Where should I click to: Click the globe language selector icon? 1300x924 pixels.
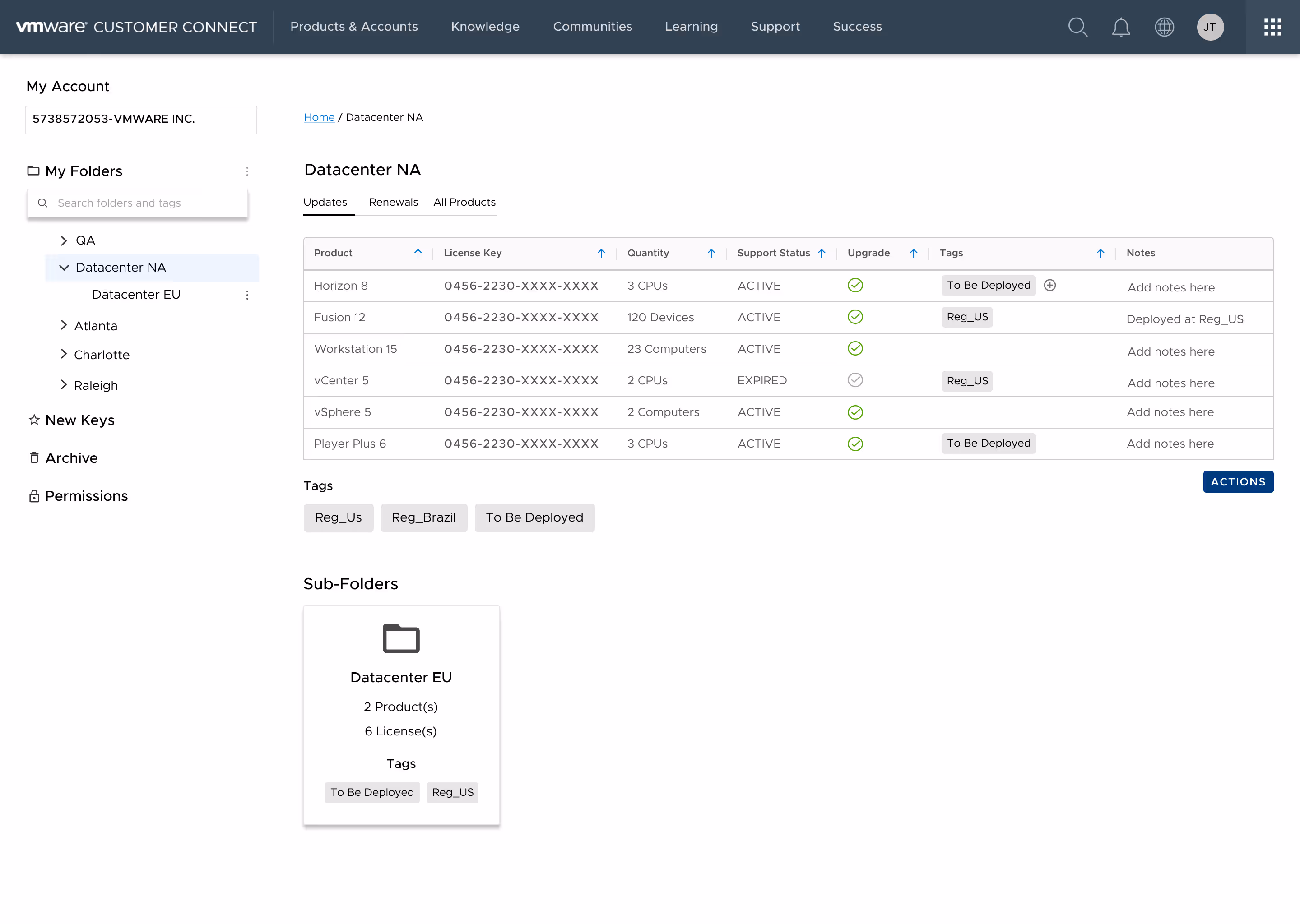coord(1164,27)
